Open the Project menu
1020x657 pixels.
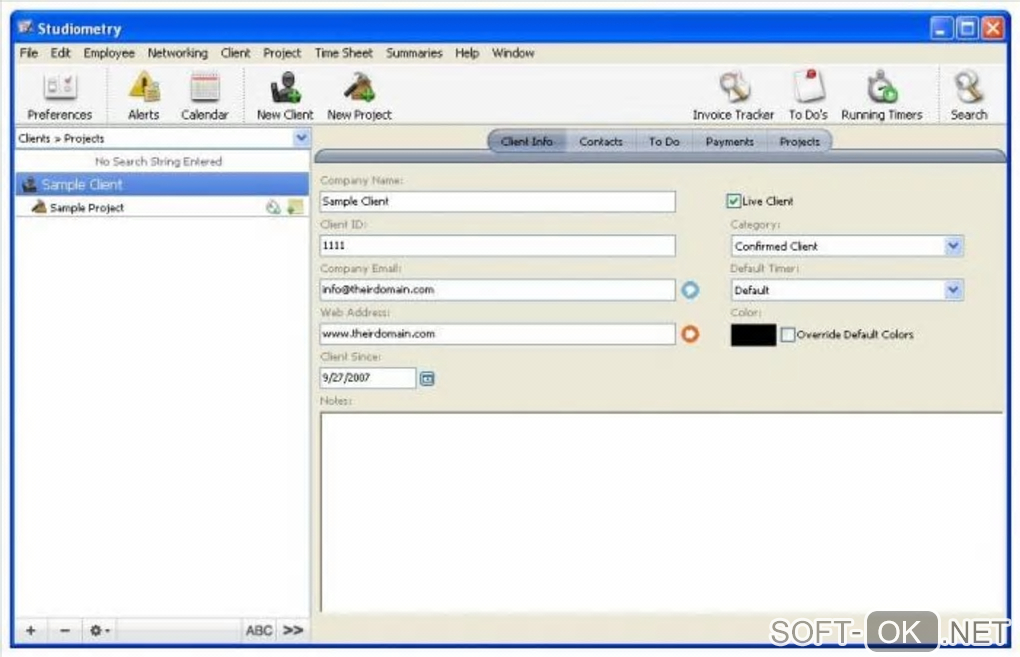click(282, 53)
